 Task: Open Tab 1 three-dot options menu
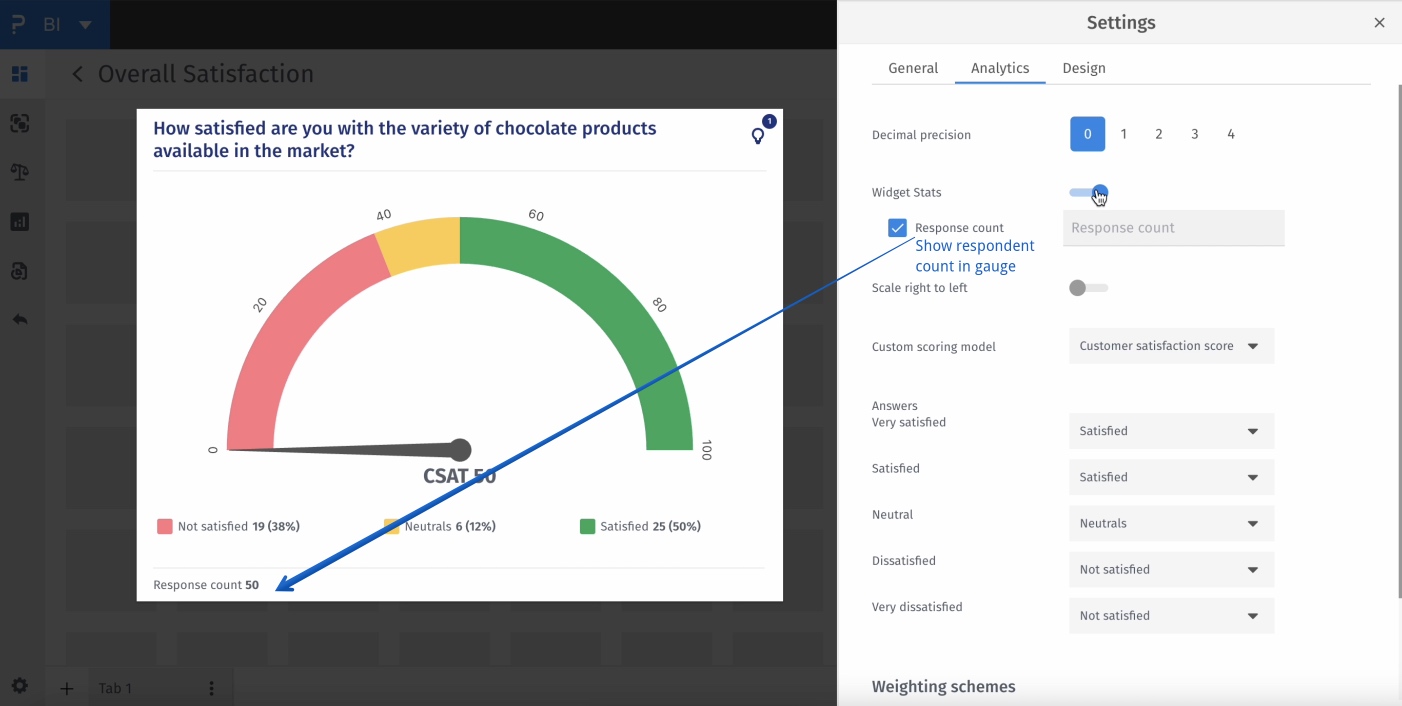coord(211,689)
